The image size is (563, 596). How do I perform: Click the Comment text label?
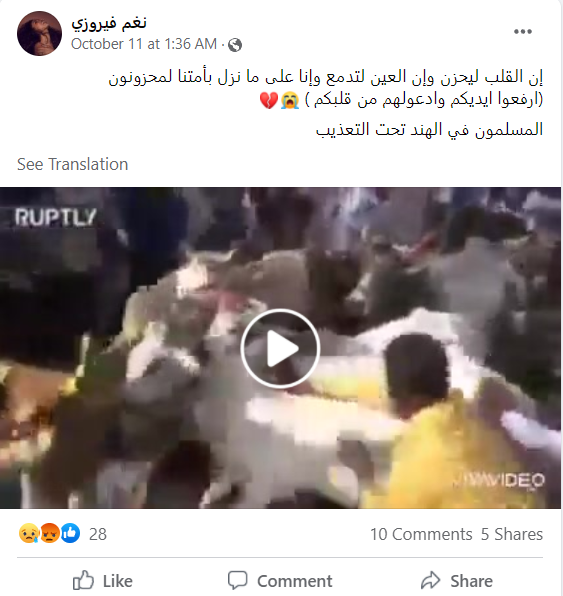295,581
